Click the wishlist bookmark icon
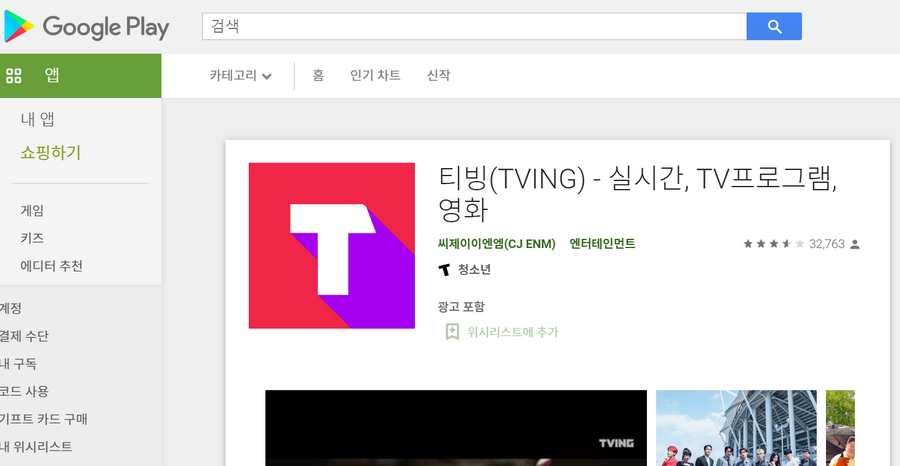This screenshot has width=900, height=466. click(x=452, y=332)
